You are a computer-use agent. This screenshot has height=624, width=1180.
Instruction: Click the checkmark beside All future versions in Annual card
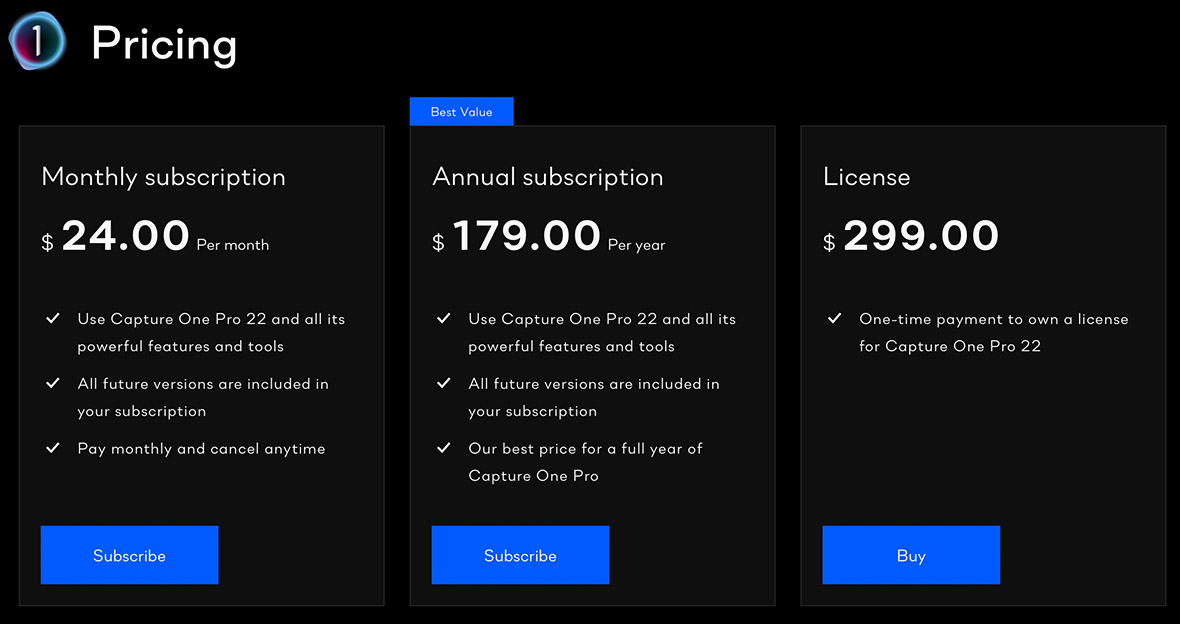pos(444,383)
